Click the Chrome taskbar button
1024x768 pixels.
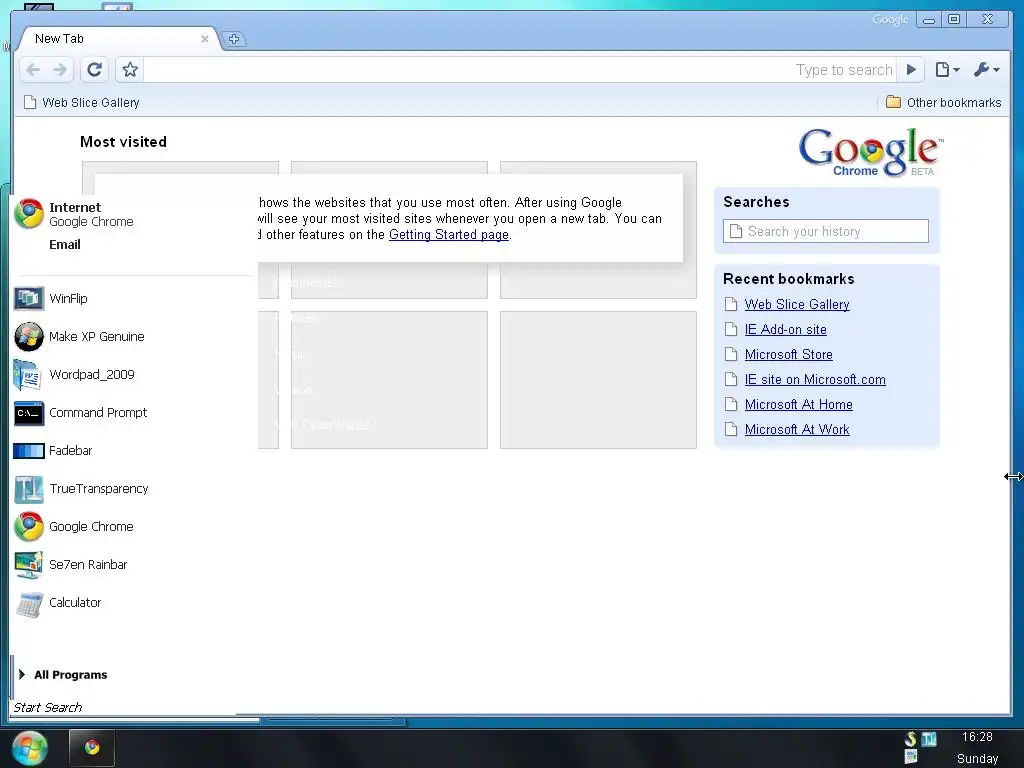[x=92, y=748]
